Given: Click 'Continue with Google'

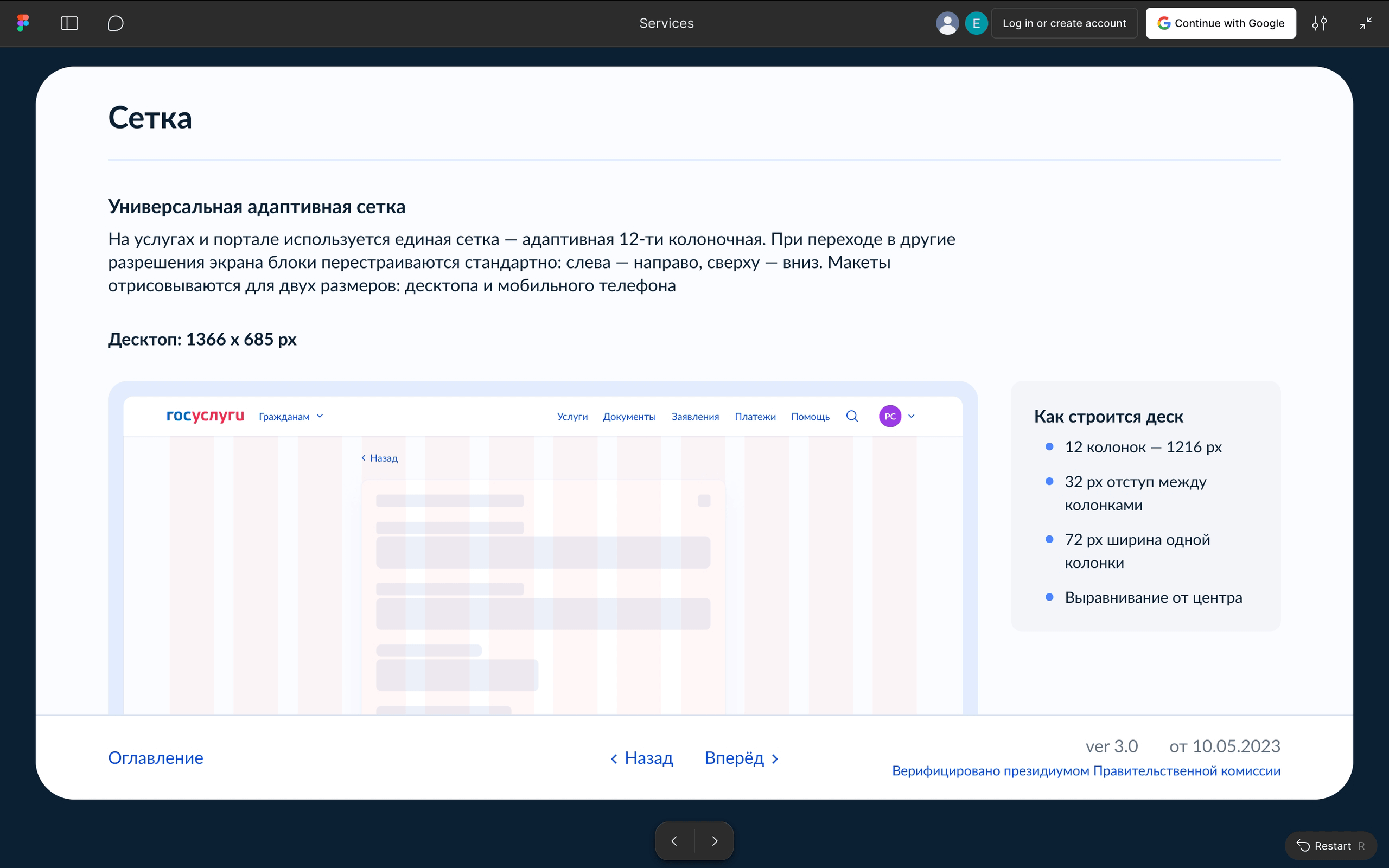Looking at the screenshot, I should point(1221,23).
